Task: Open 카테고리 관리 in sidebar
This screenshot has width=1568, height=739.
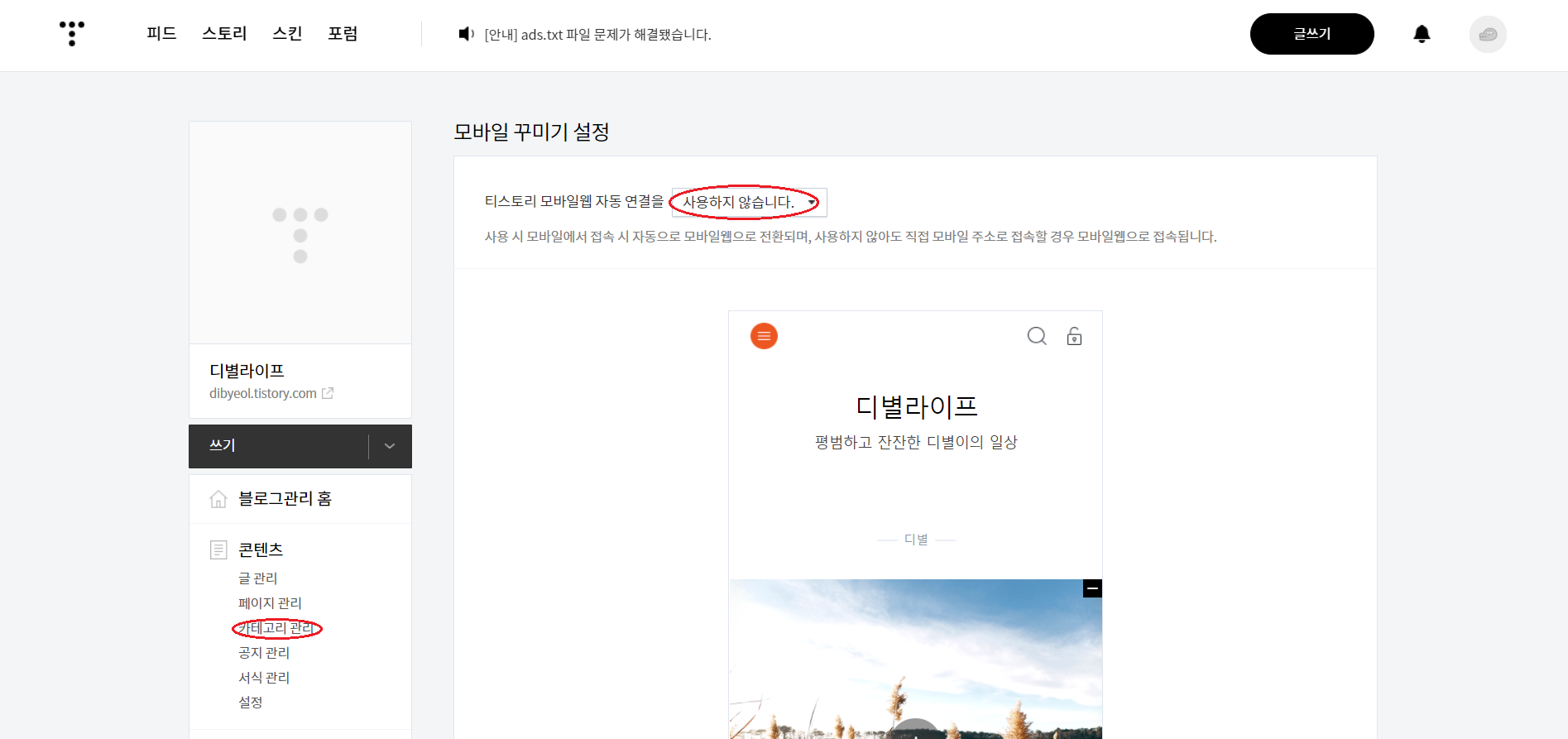Action: (x=276, y=628)
